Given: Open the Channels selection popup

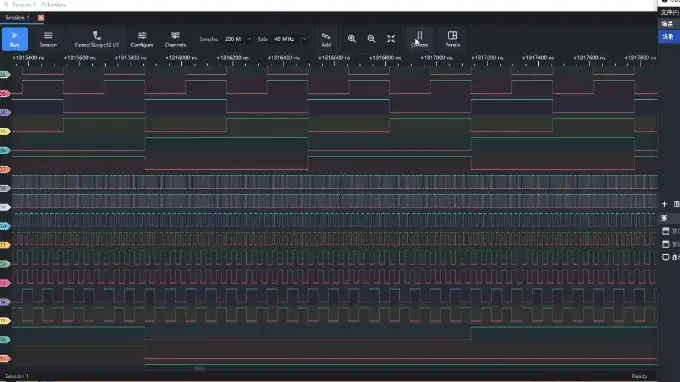Looking at the screenshot, I should click(x=175, y=39).
